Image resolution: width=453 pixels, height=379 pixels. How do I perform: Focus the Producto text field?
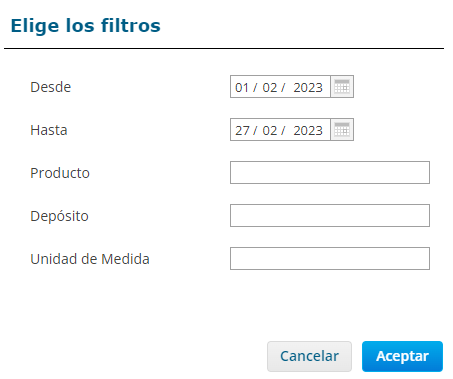330,172
